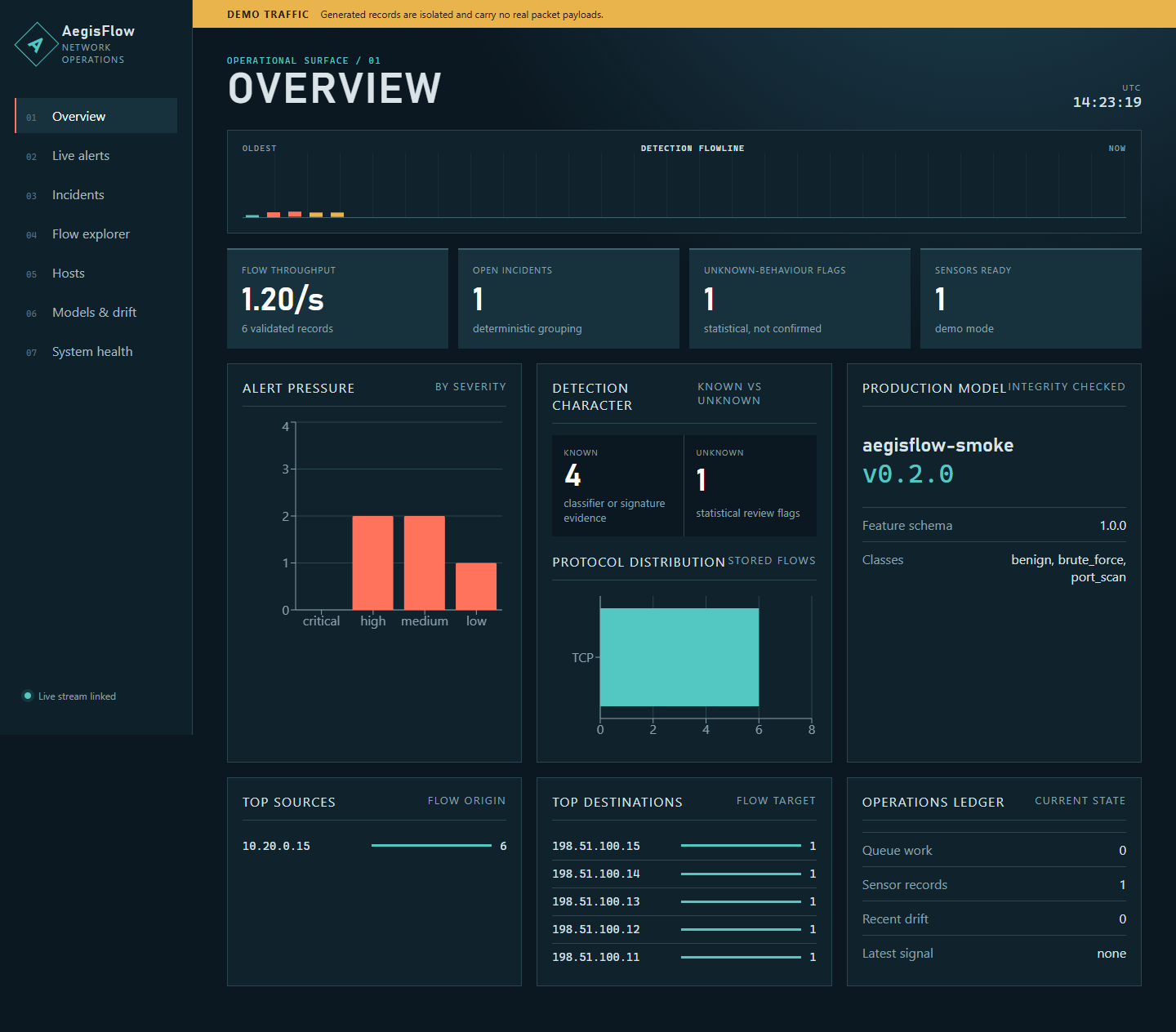Click the Top Destinations panel title
The height and width of the screenshot is (1032, 1176).
(617, 803)
